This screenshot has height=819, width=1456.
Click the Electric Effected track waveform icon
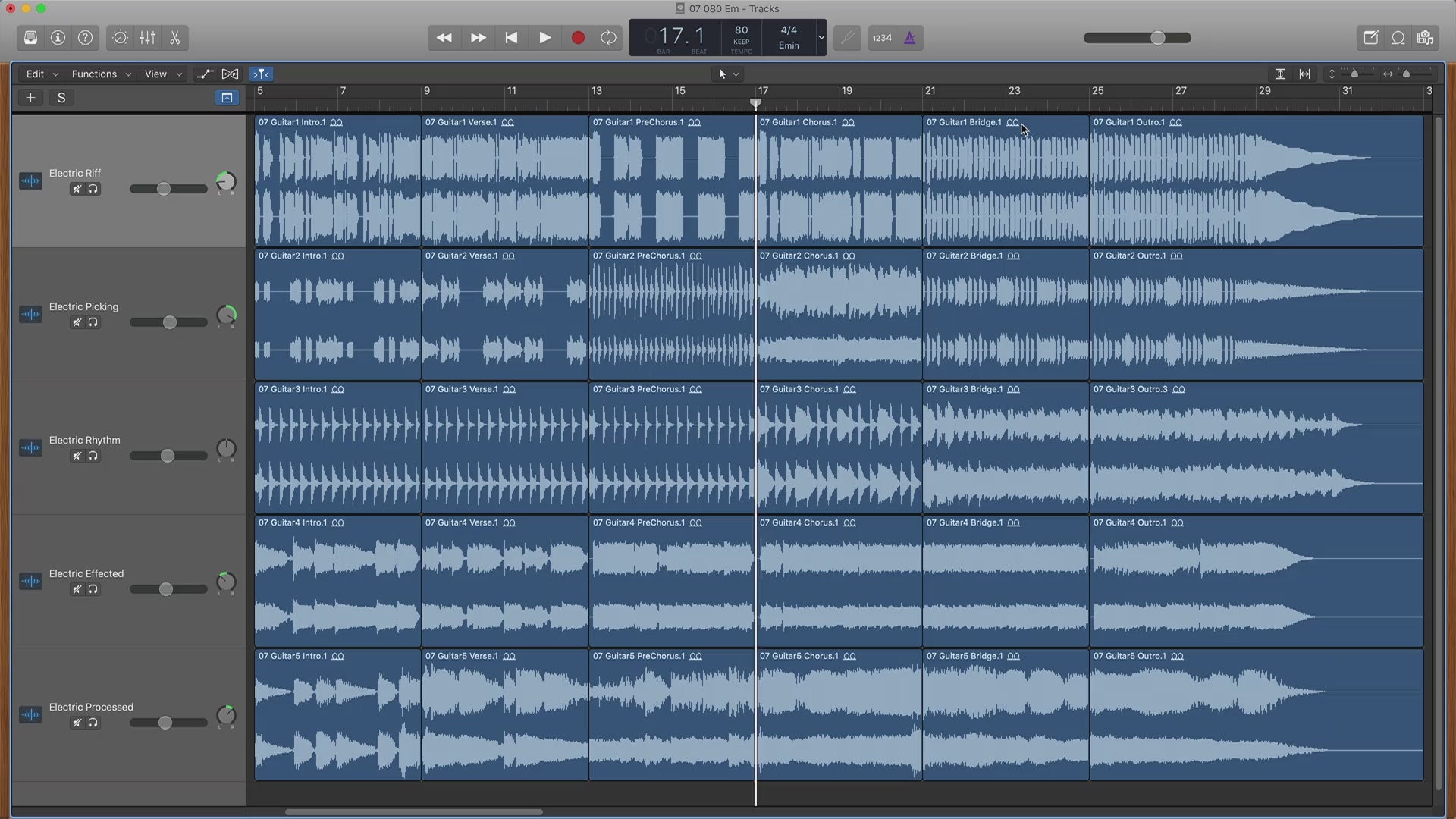(30, 581)
